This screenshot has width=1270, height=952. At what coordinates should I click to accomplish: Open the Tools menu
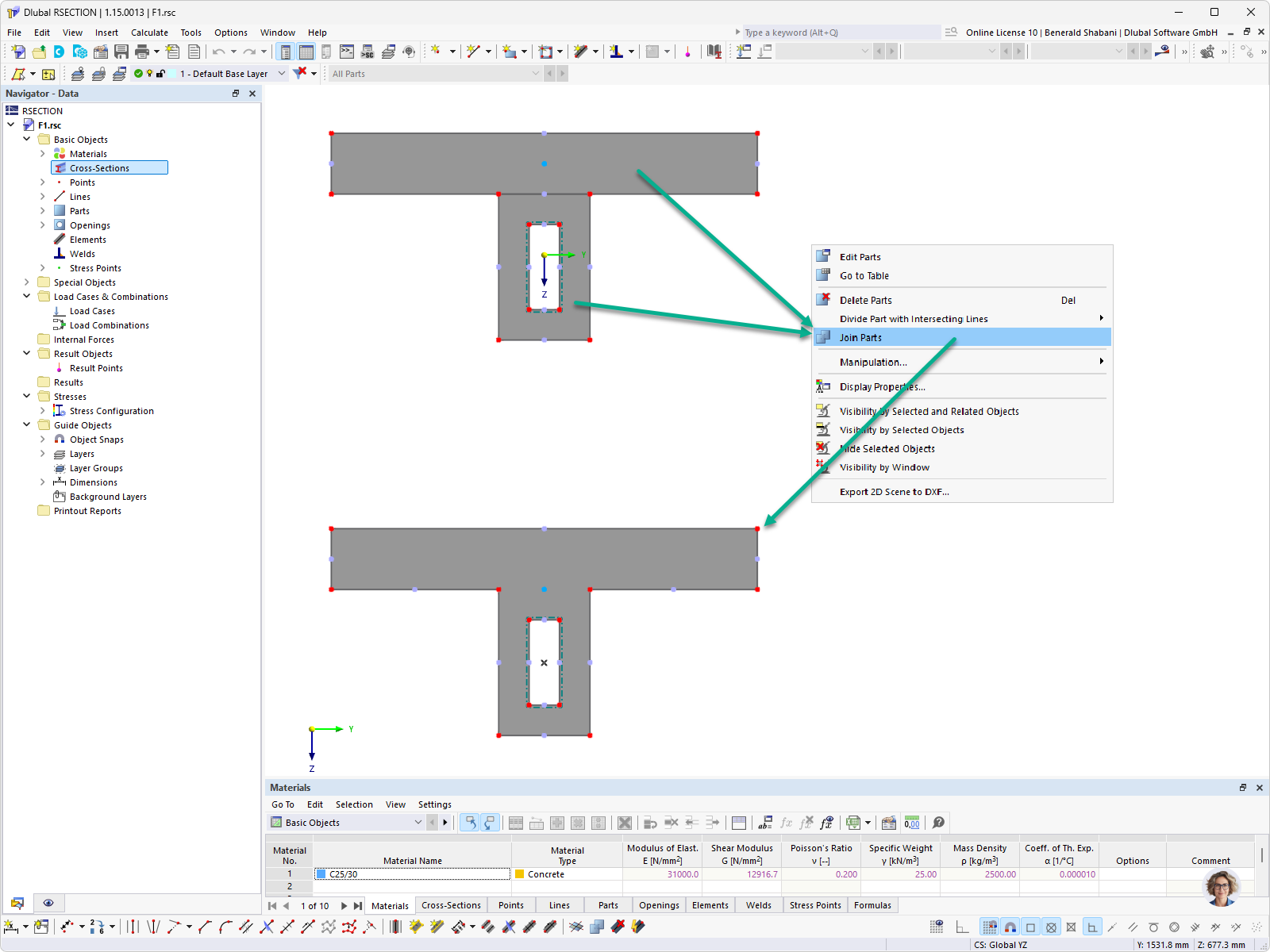coord(190,33)
